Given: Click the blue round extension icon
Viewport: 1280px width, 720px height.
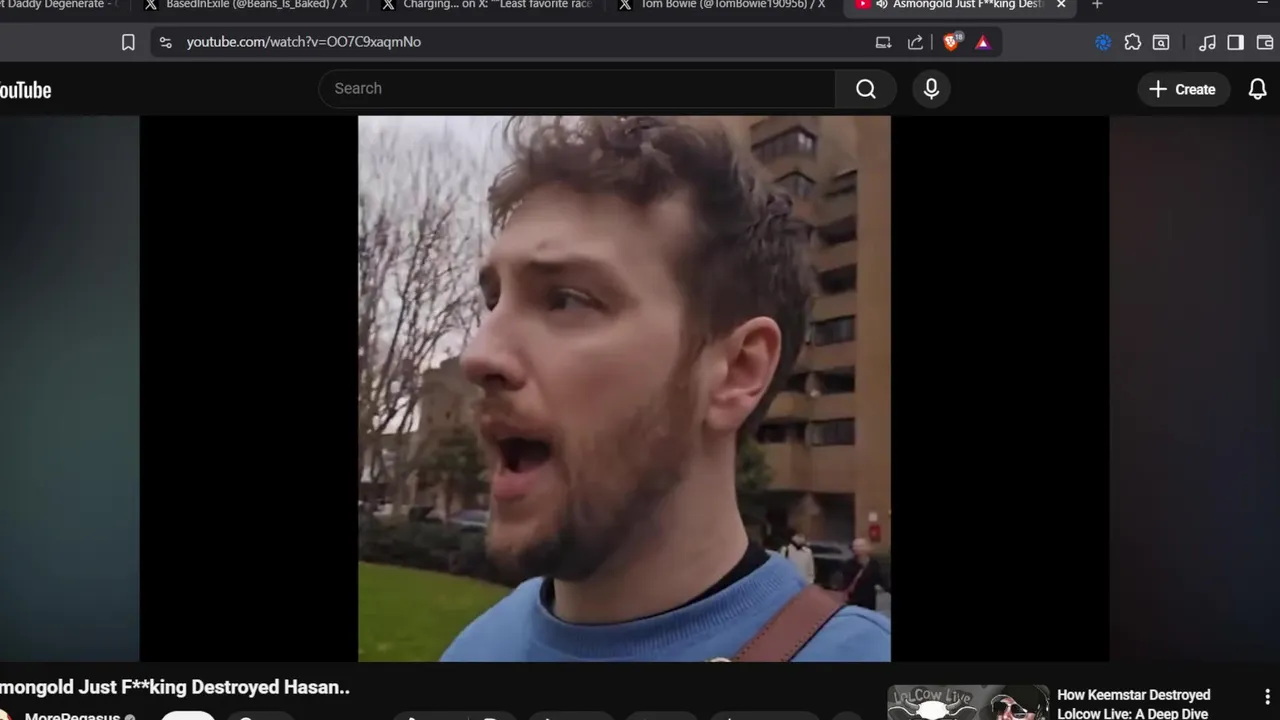Looking at the screenshot, I should pos(1103,42).
